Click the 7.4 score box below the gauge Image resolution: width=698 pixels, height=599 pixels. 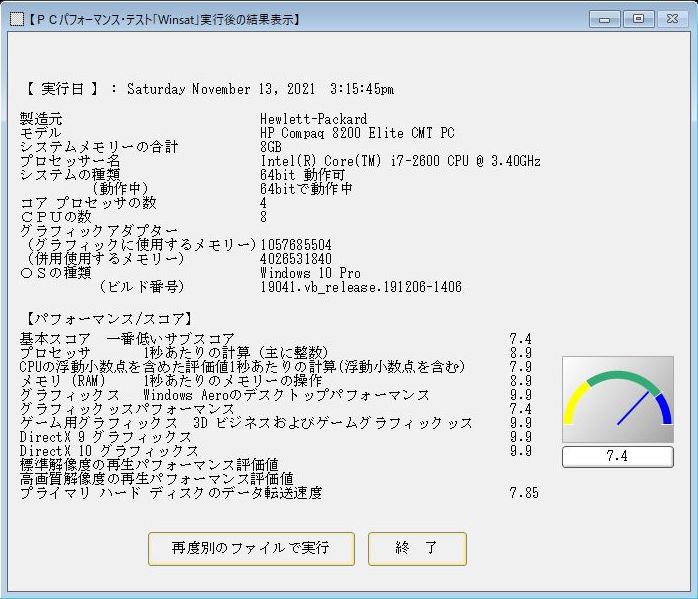point(618,457)
